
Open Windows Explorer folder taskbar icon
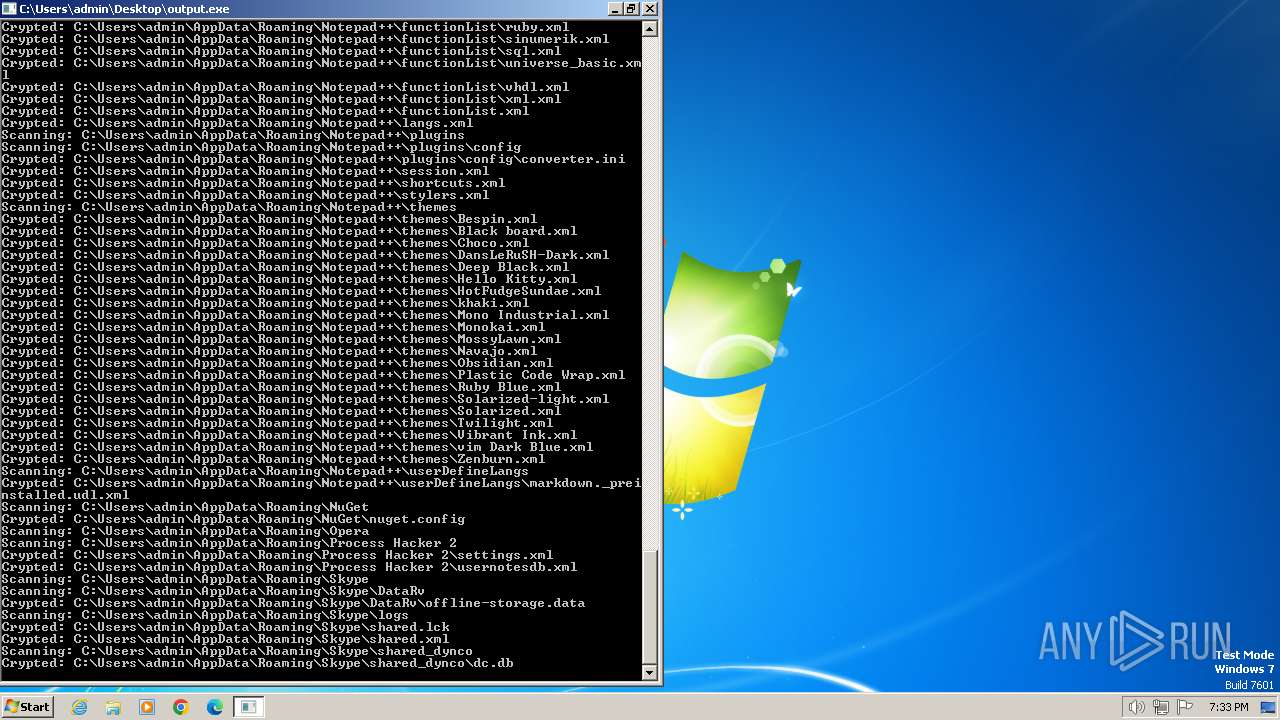pyautogui.click(x=113, y=707)
